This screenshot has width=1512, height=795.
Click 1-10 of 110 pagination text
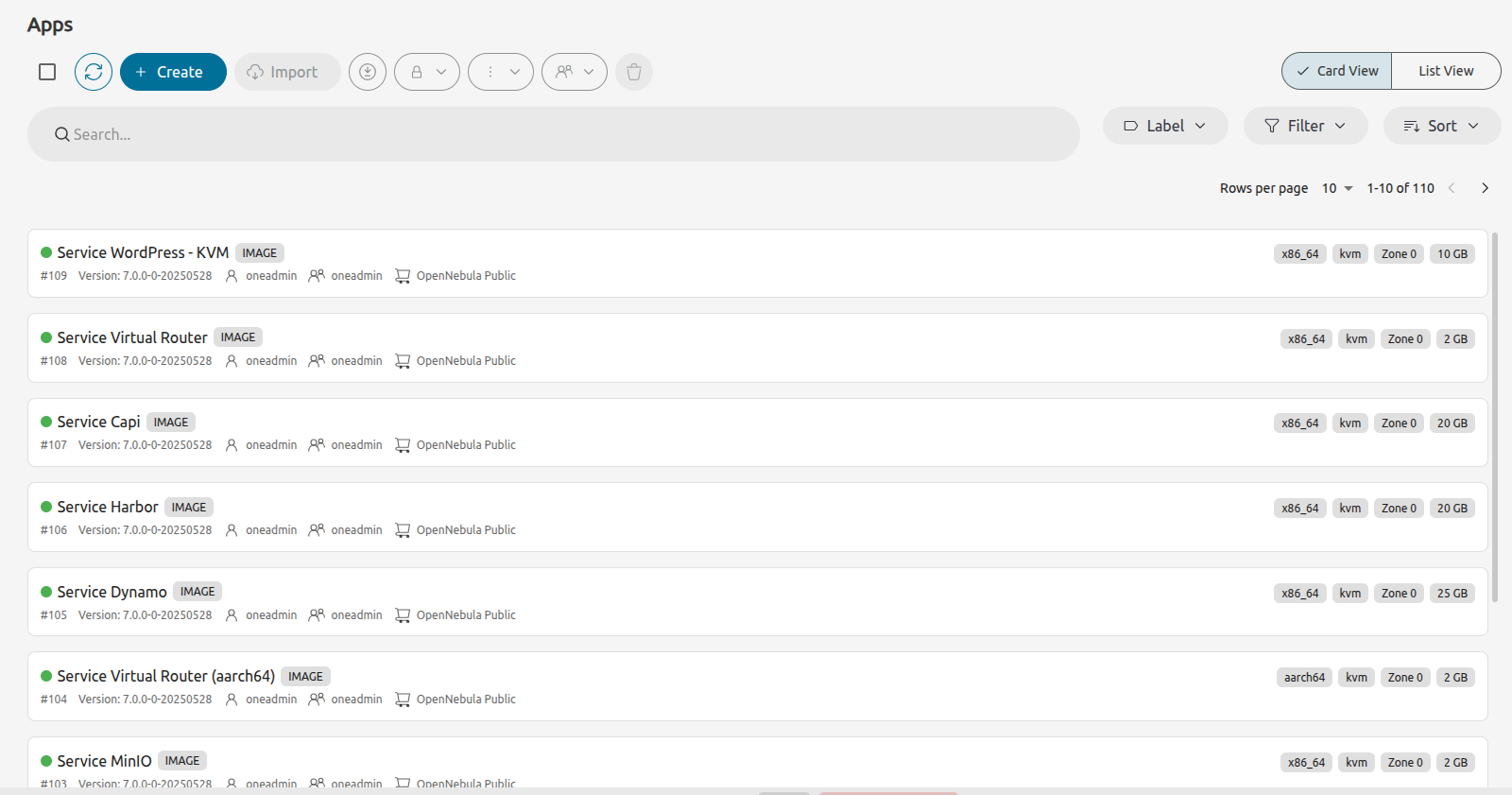click(x=1400, y=188)
